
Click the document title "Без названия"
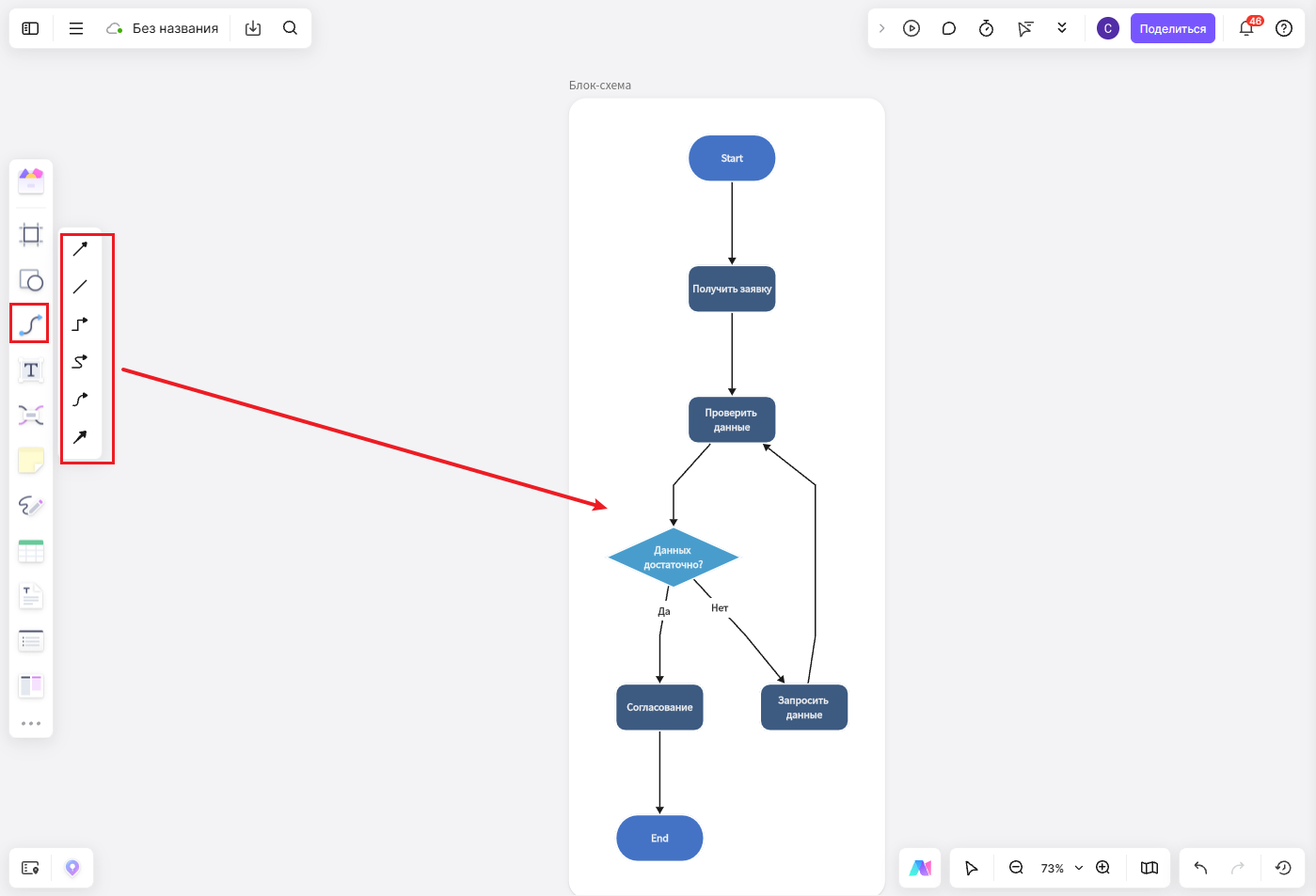tap(175, 28)
